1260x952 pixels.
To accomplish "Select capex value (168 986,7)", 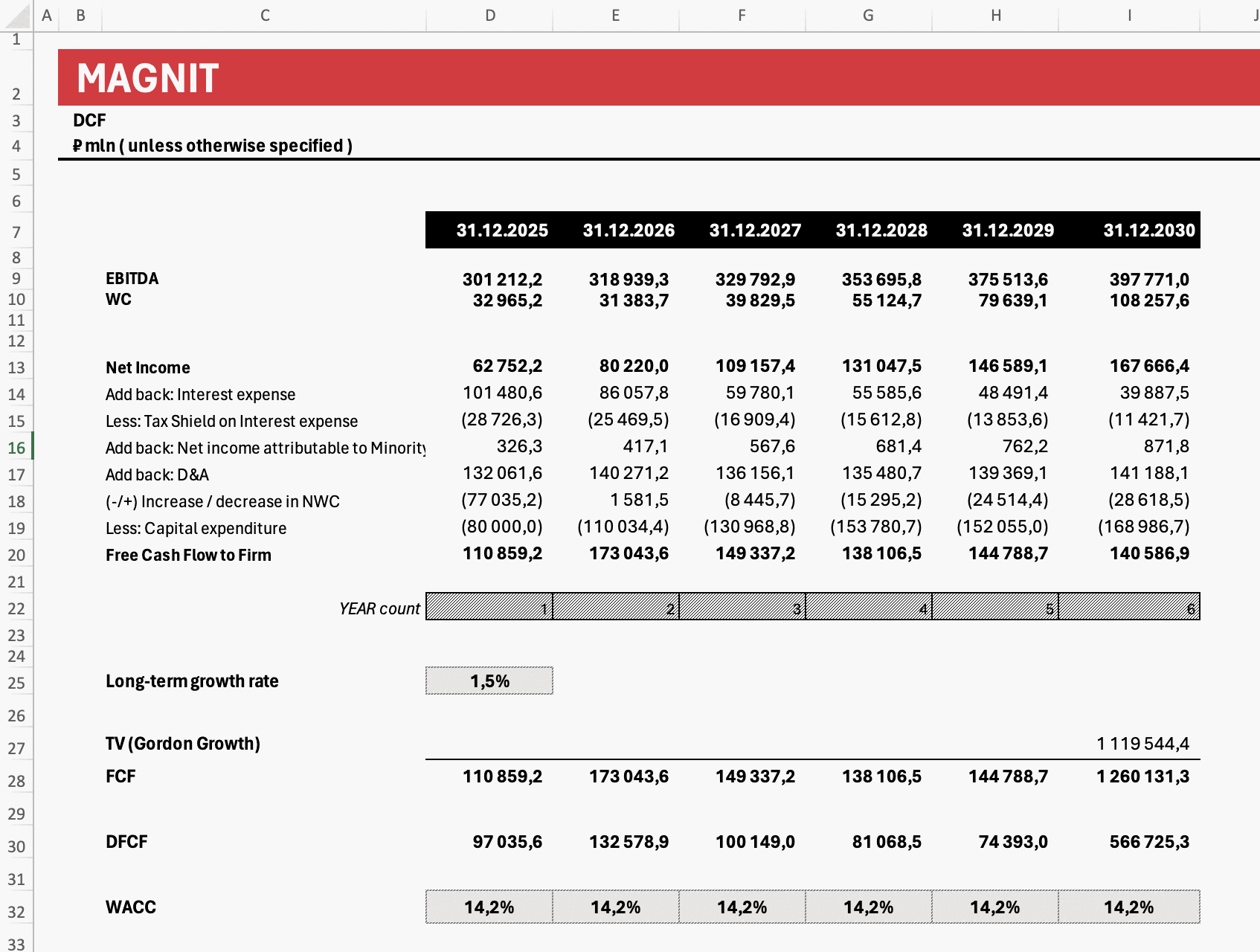I will point(1144,527).
